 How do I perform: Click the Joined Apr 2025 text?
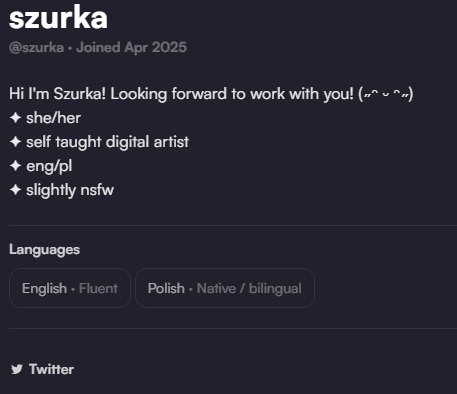click(131, 47)
